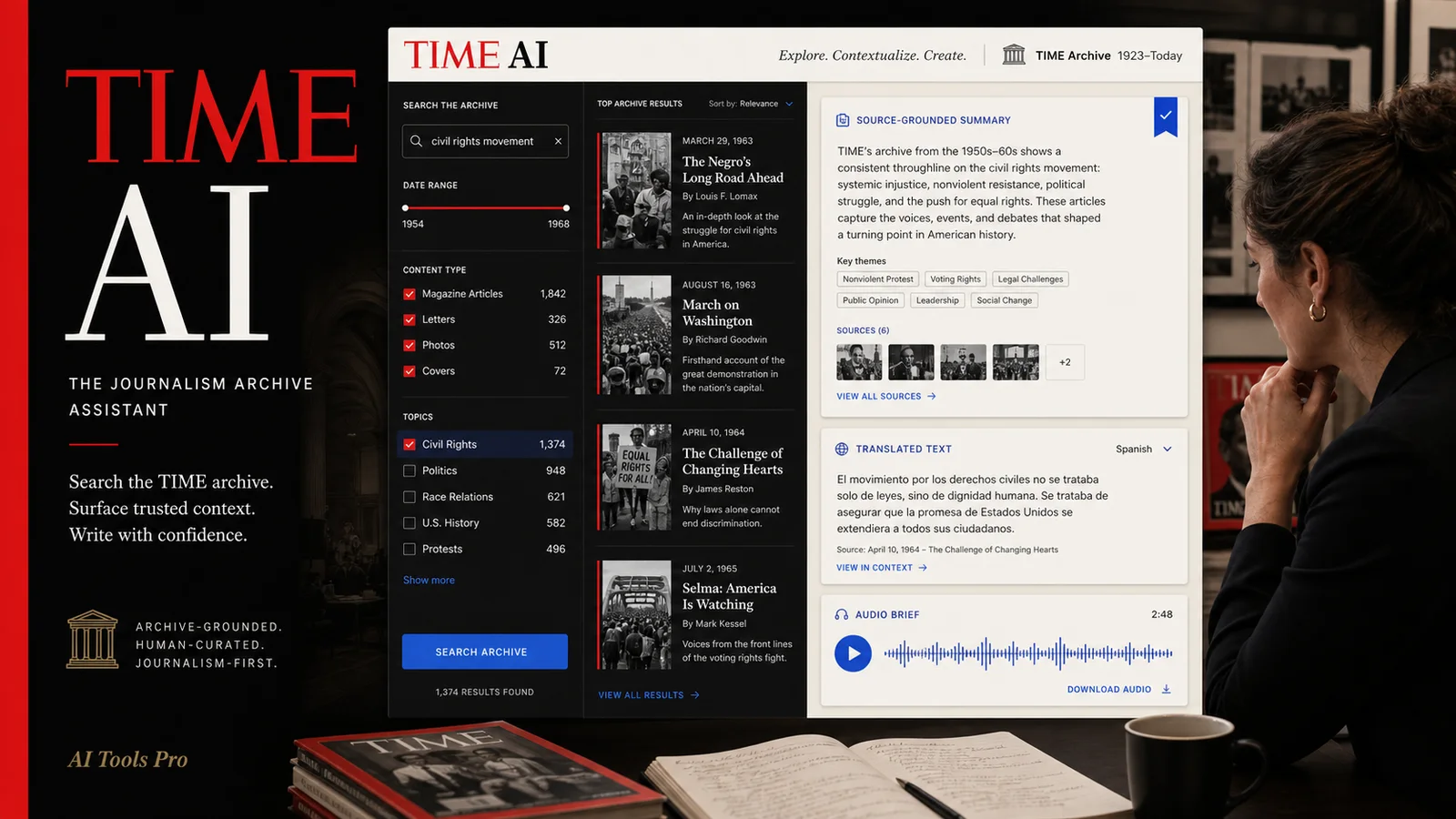Open the third source thumbnail
This screenshot has height=819, width=1456.
point(964,362)
